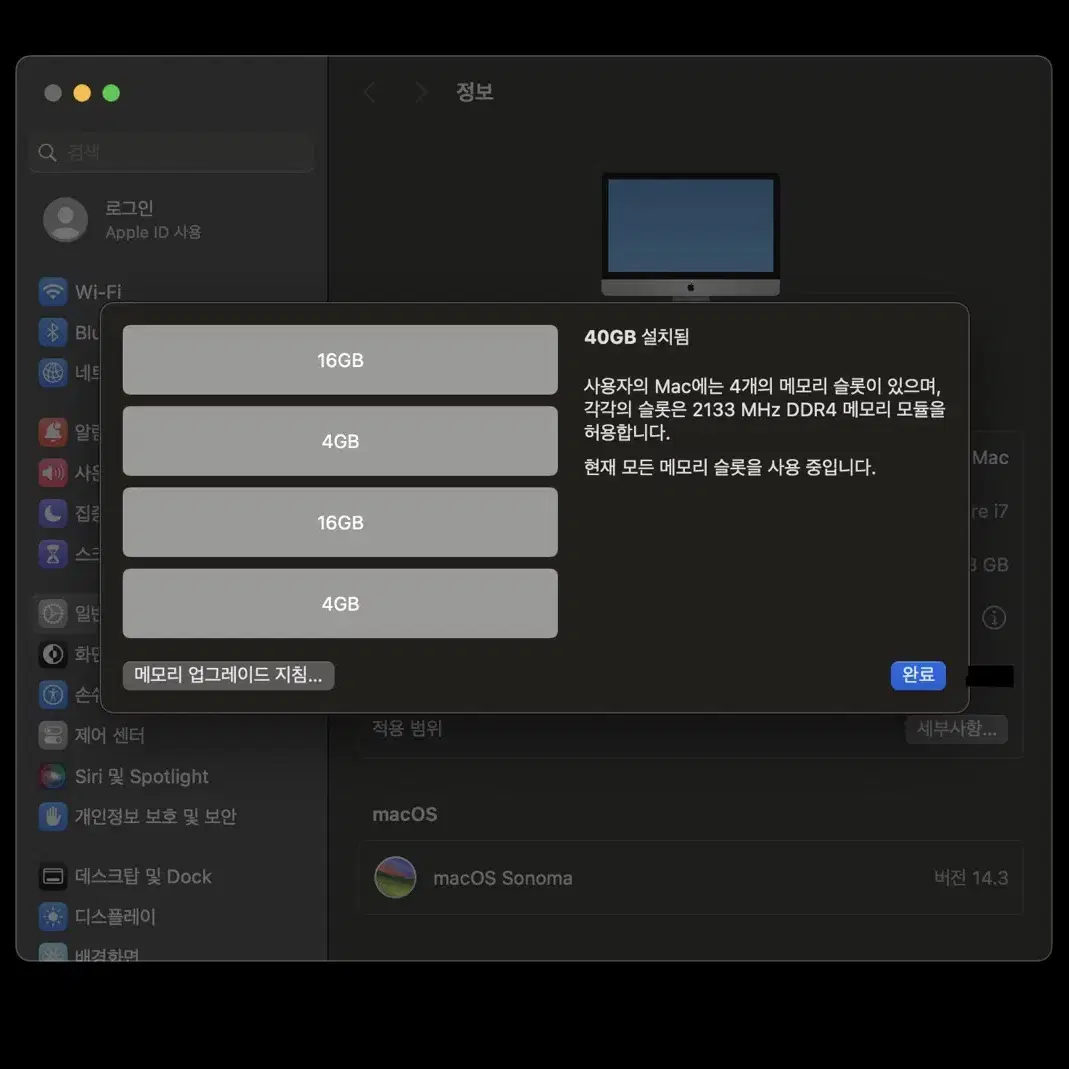
Task: Click the 정보 title text
Action: click(x=475, y=92)
